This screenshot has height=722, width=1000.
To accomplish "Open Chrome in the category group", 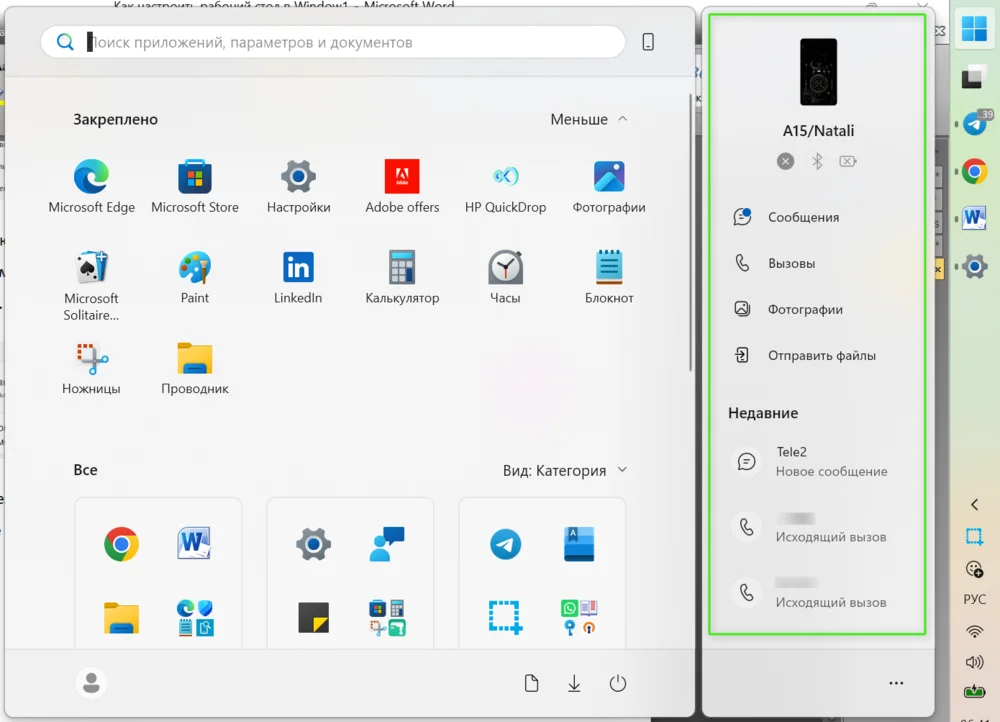I will coord(121,544).
